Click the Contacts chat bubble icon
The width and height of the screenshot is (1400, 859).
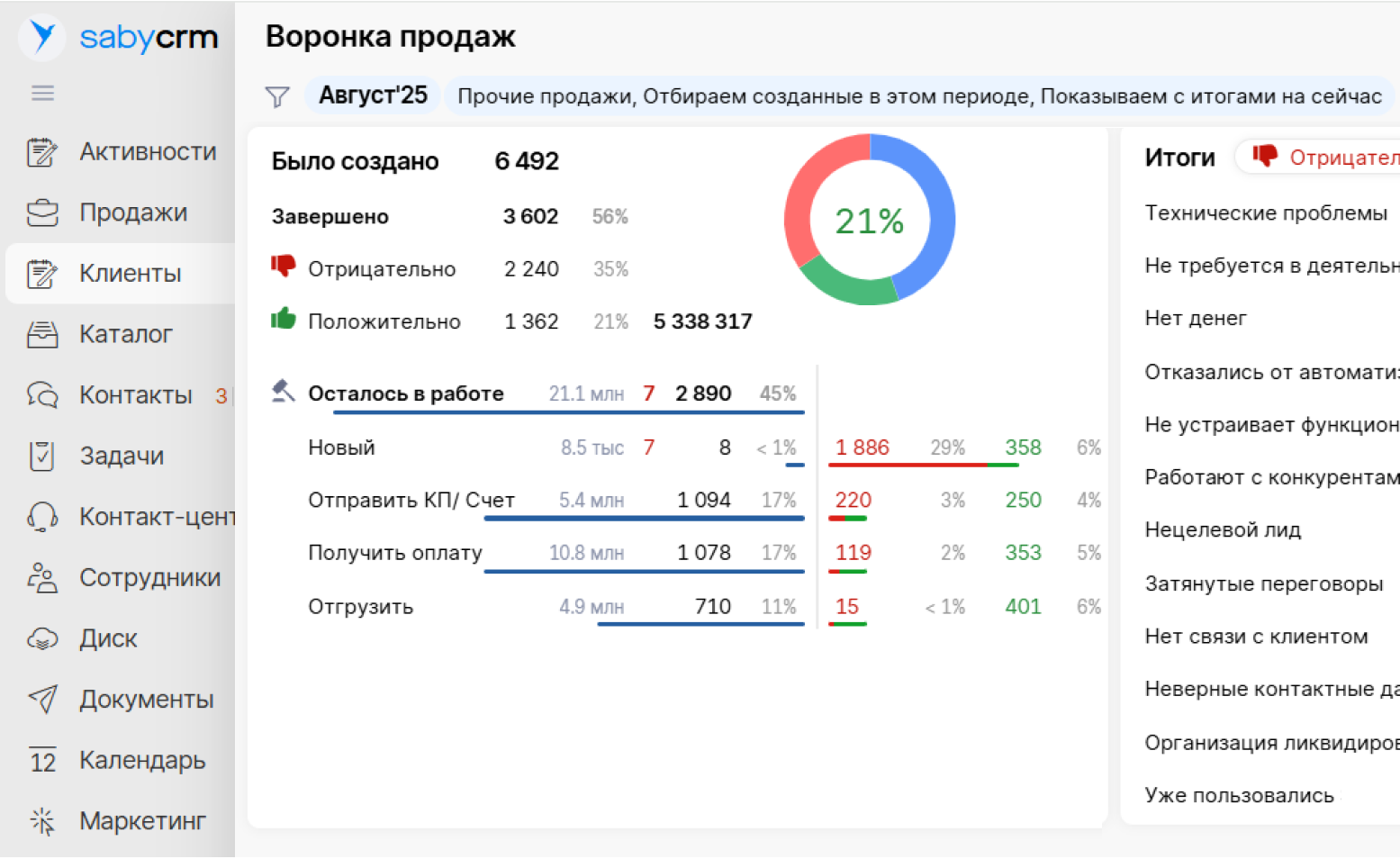pyautogui.click(x=41, y=395)
